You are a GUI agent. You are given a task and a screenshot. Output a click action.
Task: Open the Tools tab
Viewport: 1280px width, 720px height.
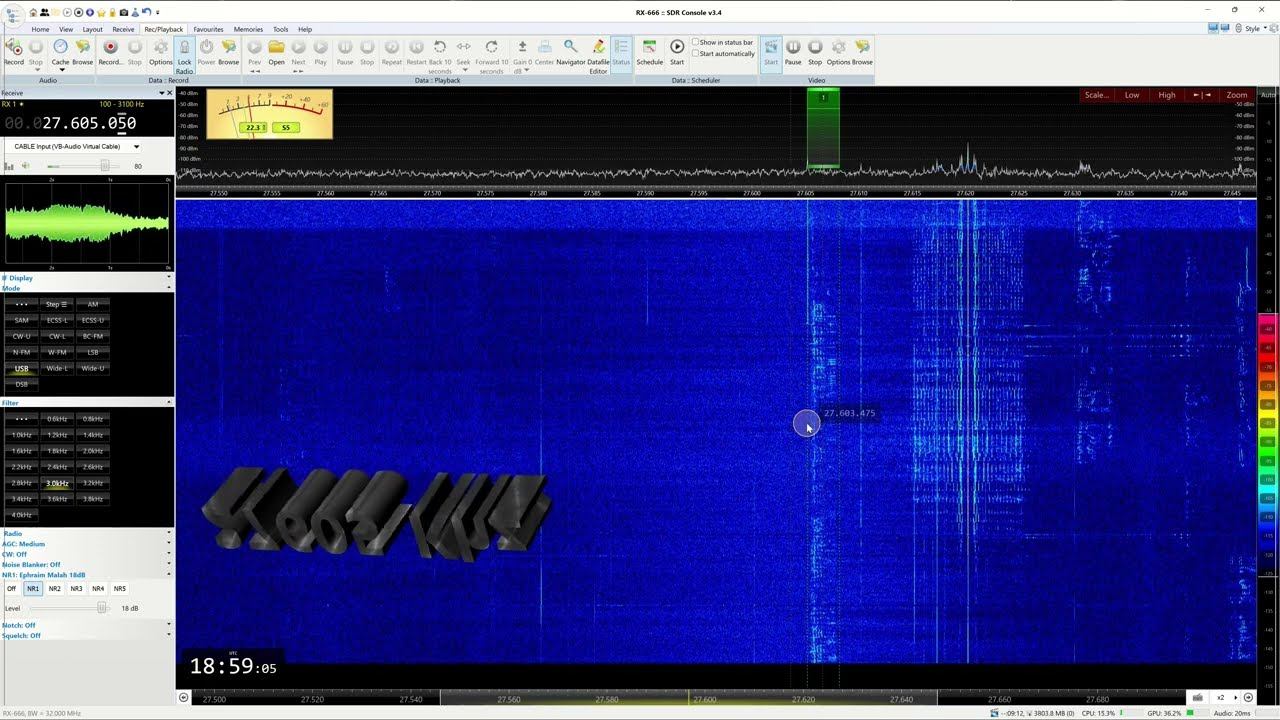coord(281,29)
